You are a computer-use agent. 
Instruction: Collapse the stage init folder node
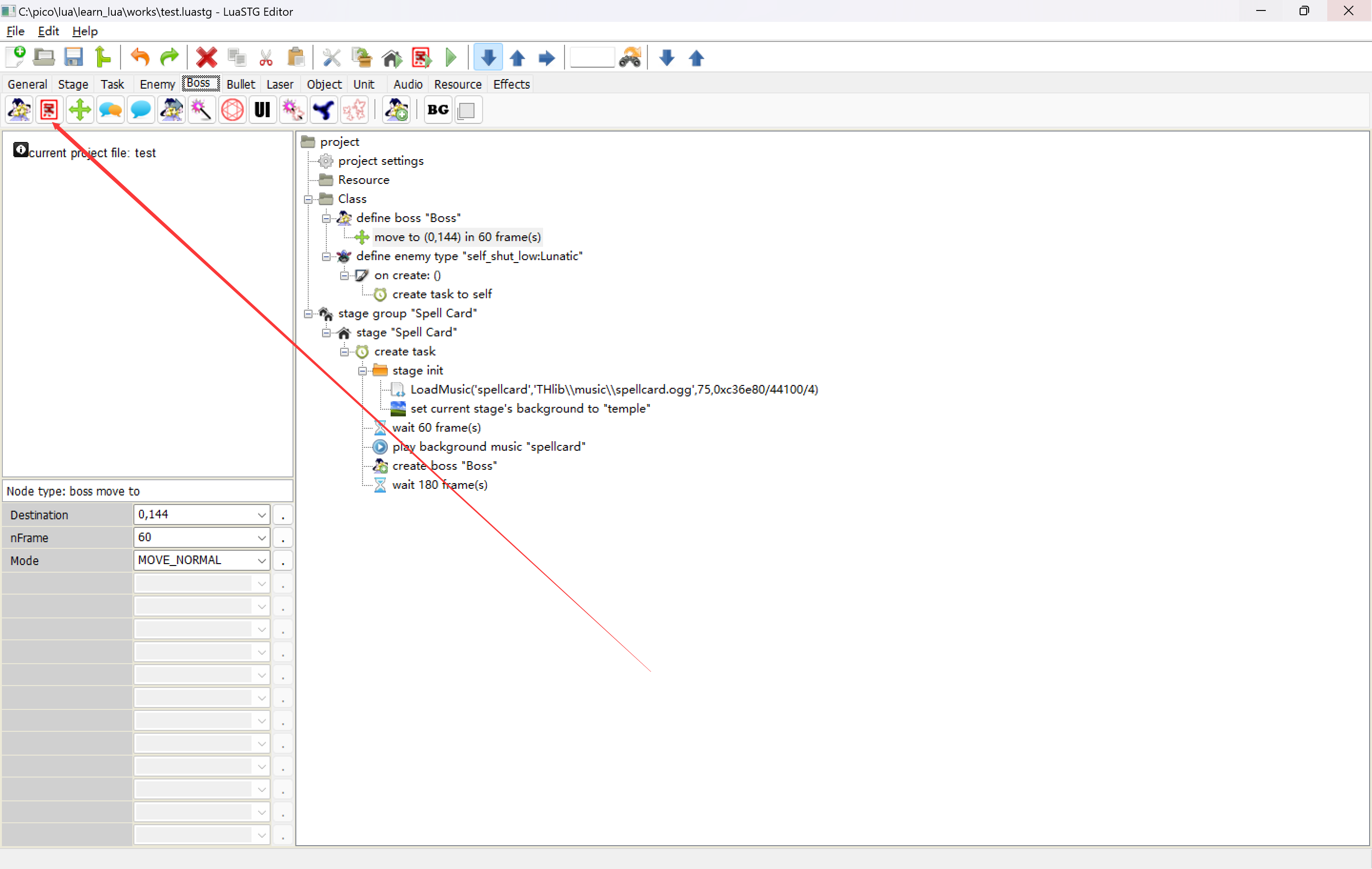pos(363,371)
